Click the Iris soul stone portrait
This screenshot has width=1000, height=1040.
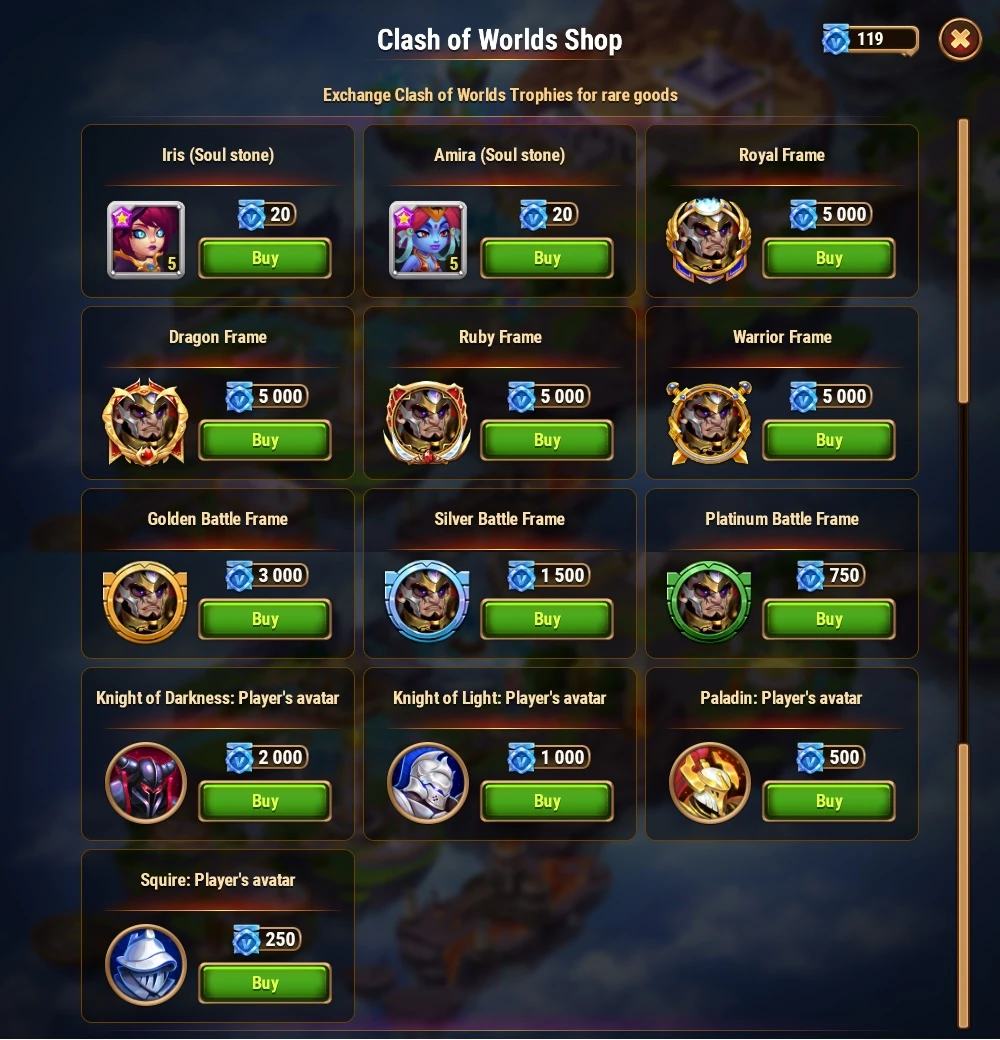tap(146, 239)
